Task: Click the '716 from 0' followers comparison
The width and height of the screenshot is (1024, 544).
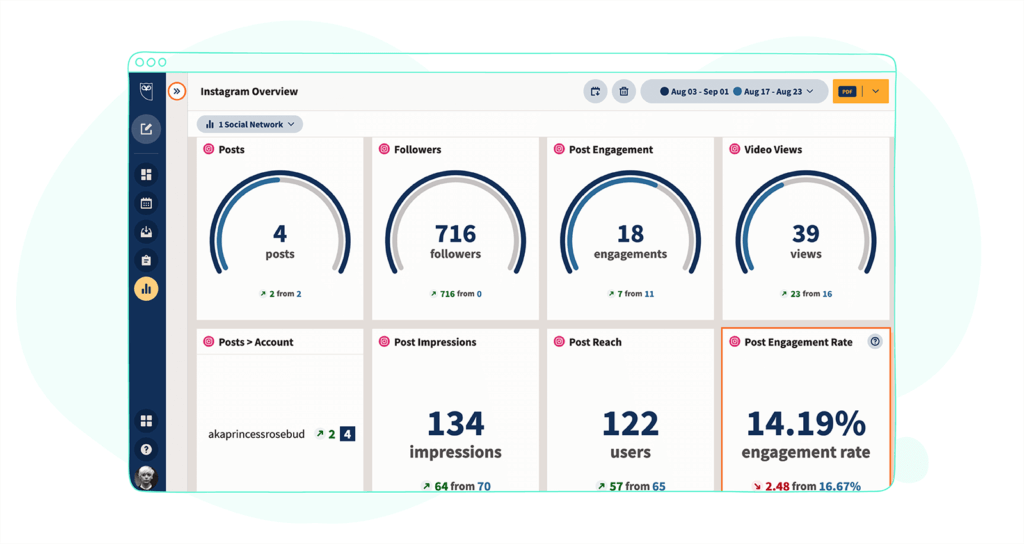Action: pyautogui.click(x=455, y=294)
